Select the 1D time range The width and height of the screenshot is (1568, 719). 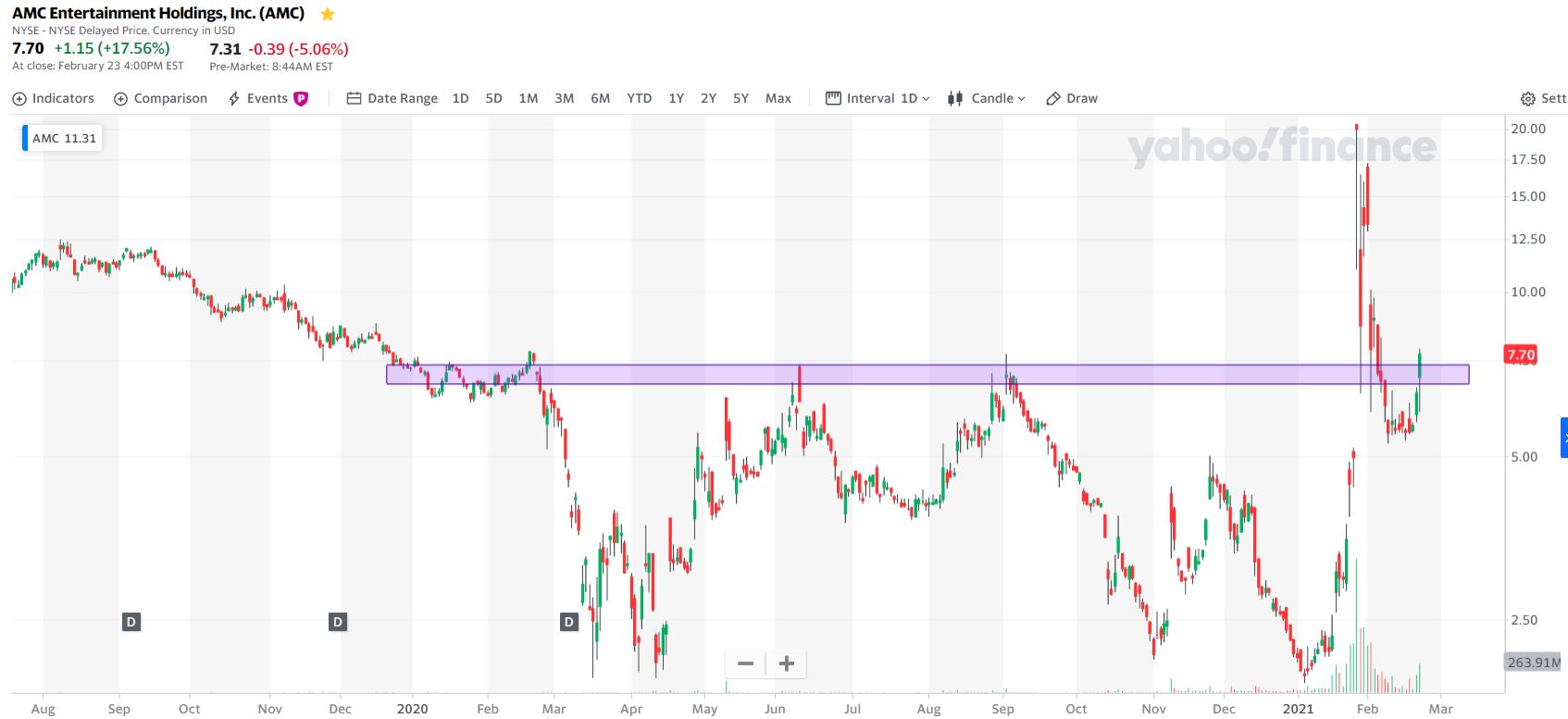pos(460,98)
